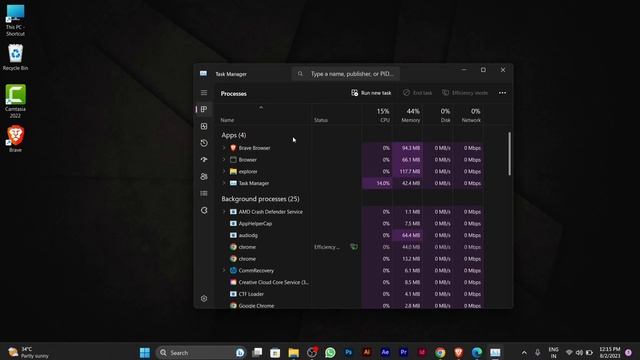The height and width of the screenshot is (360, 640).
Task: Open Microsoft Edge from the taskbar
Action: [x=477, y=353]
